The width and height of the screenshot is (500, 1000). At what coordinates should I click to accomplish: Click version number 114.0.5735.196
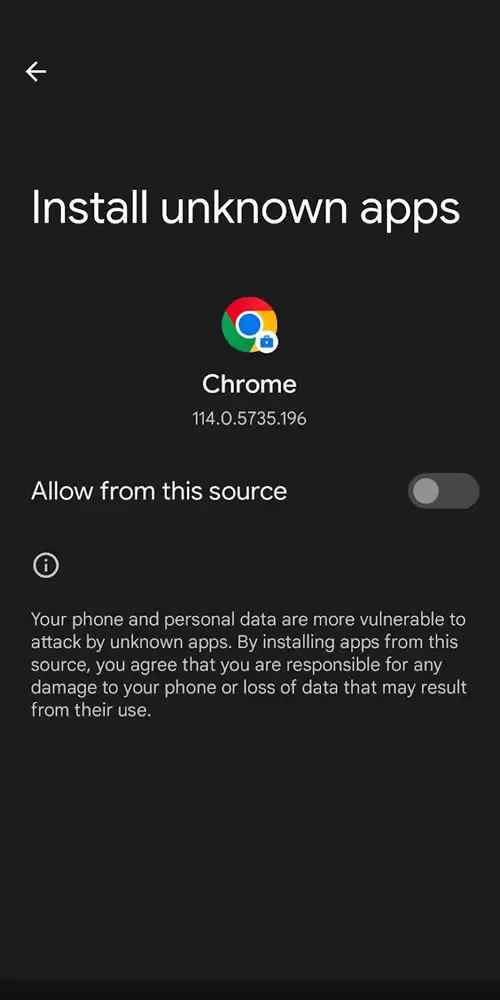click(249, 418)
